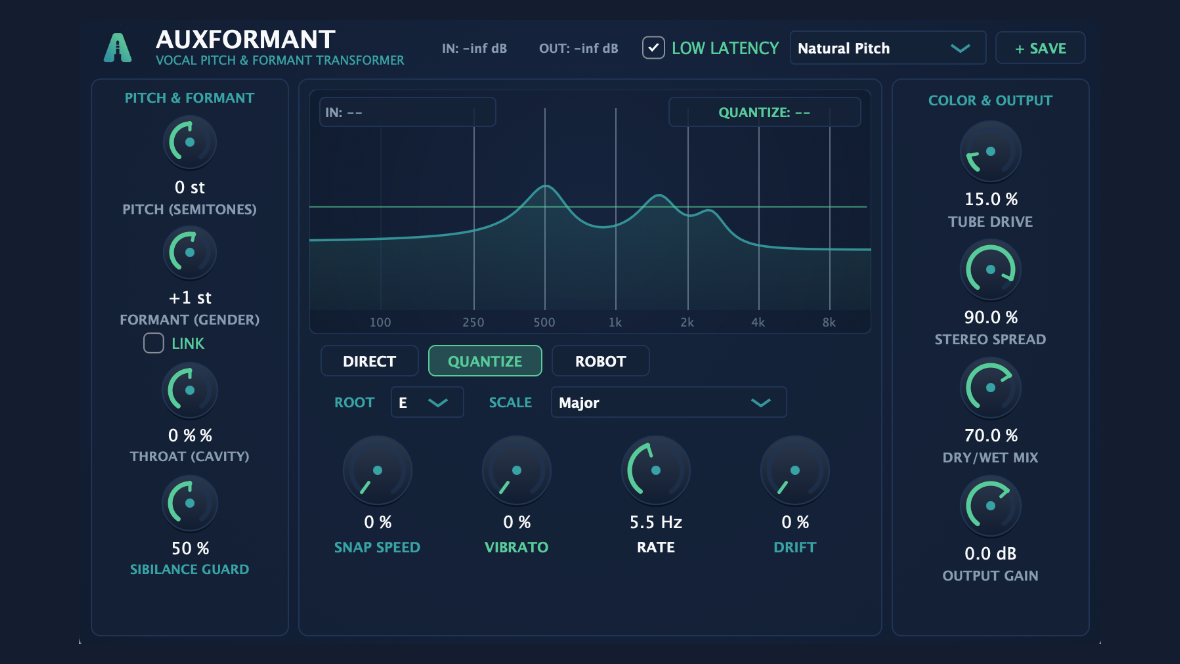Click the Formant gender knob
The image size is (1180, 664).
point(190,253)
